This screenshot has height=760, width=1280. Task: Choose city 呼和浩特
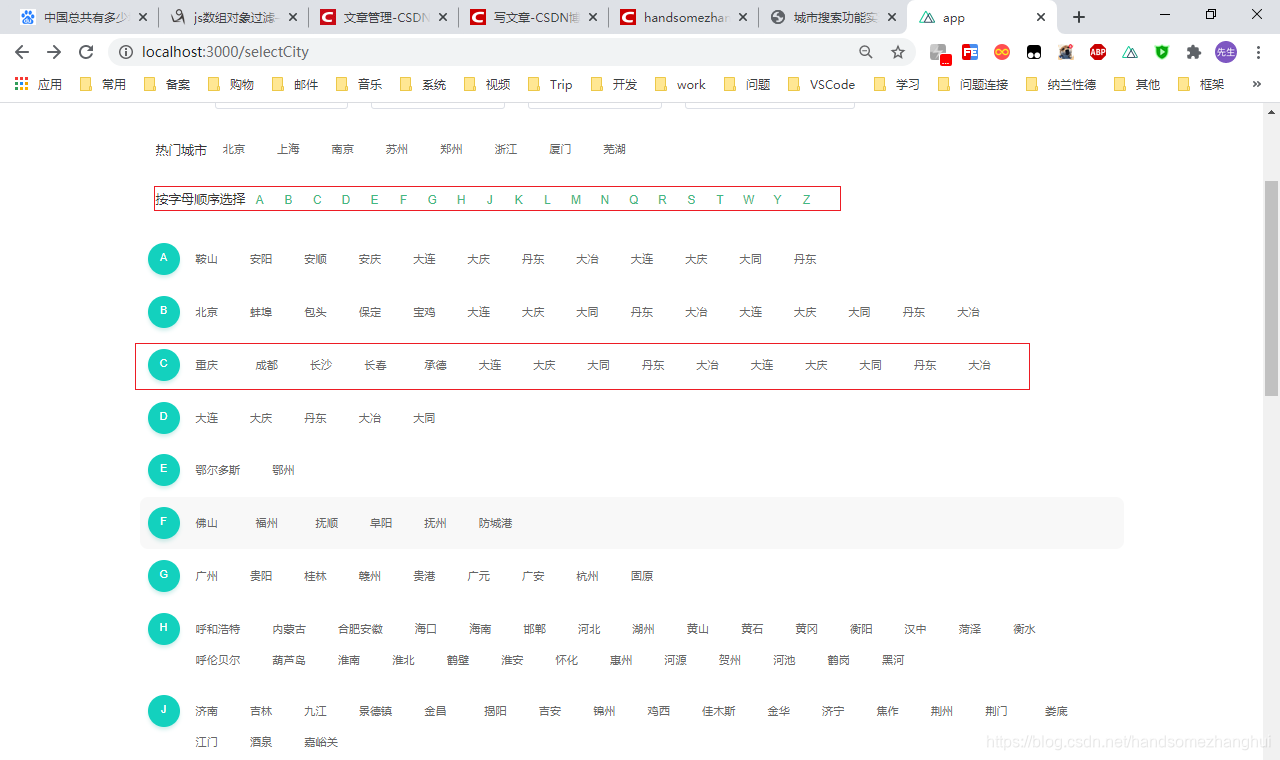(x=218, y=629)
